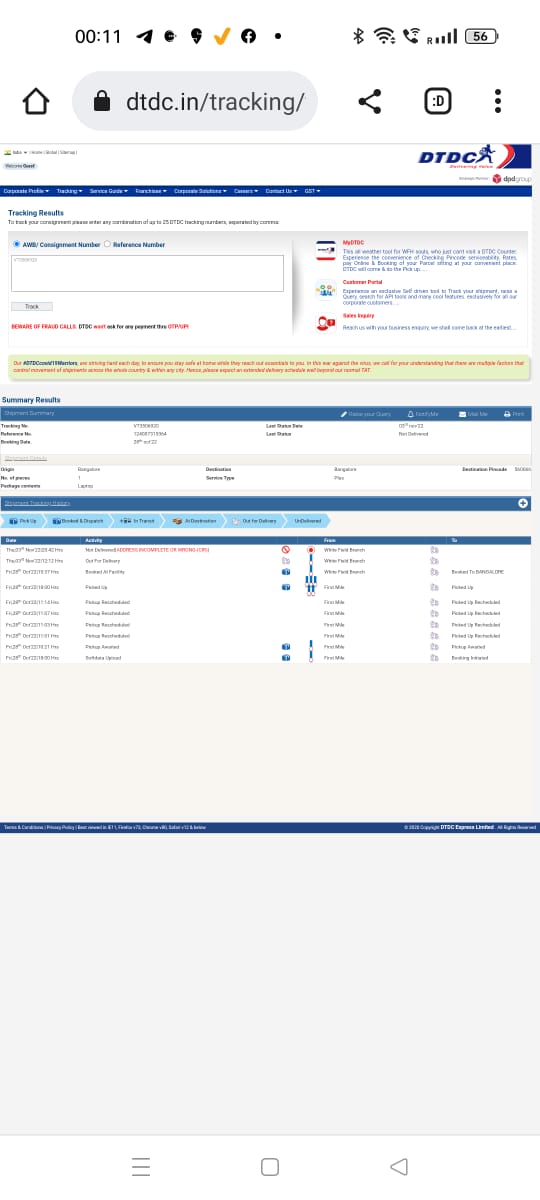540x1200 pixels.
Task: Open the GST menu
Action: click(x=312, y=191)
